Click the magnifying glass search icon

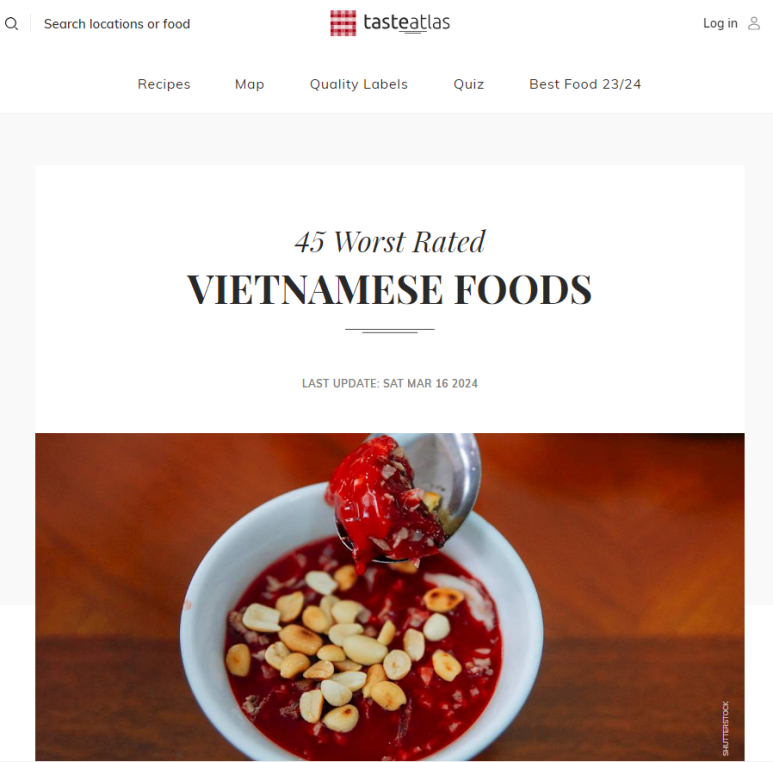11,24
